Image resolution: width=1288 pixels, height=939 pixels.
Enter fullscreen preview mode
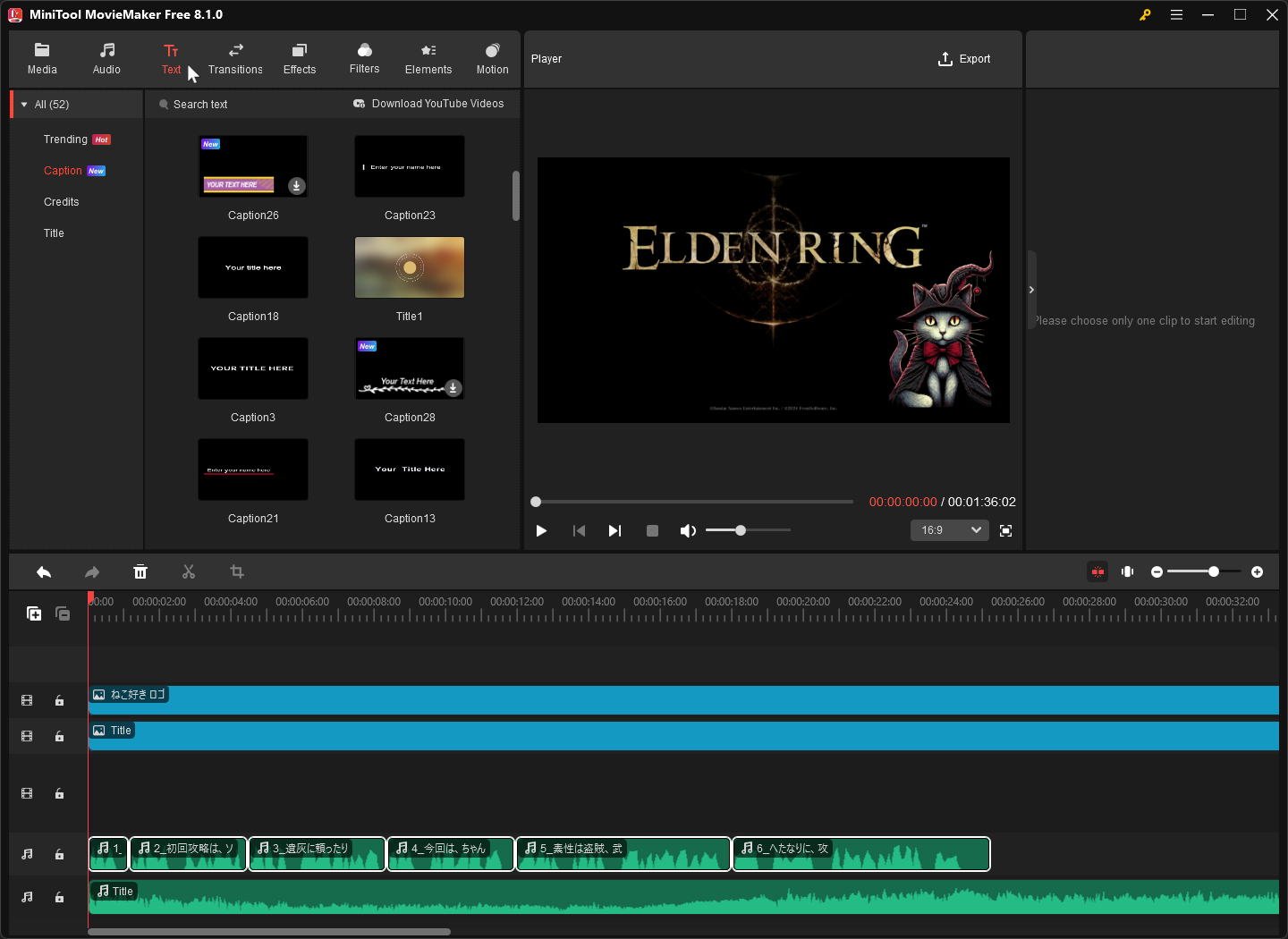click(x=1005, y=530)
